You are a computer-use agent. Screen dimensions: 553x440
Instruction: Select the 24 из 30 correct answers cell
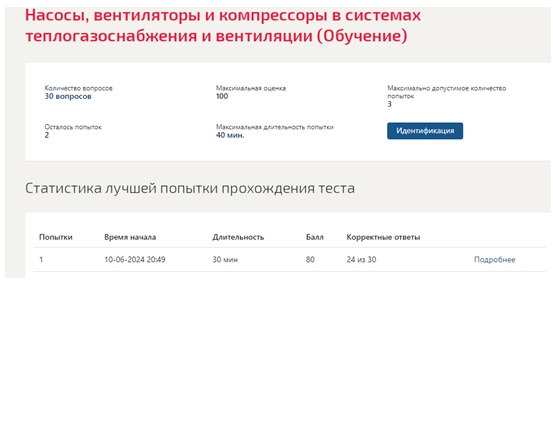coord(361,260)
